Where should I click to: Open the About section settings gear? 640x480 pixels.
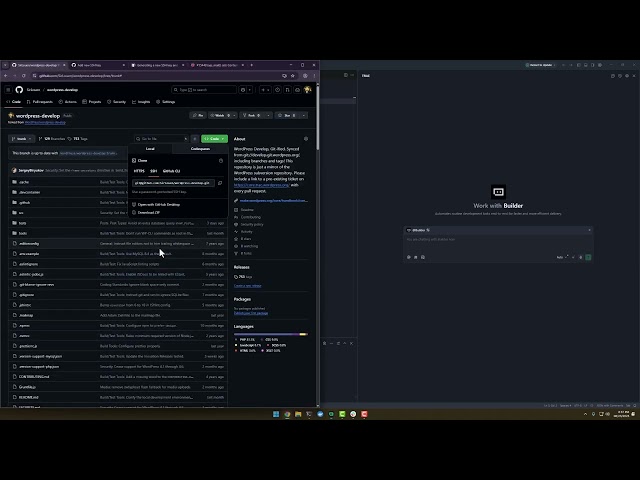click(306, 139)
